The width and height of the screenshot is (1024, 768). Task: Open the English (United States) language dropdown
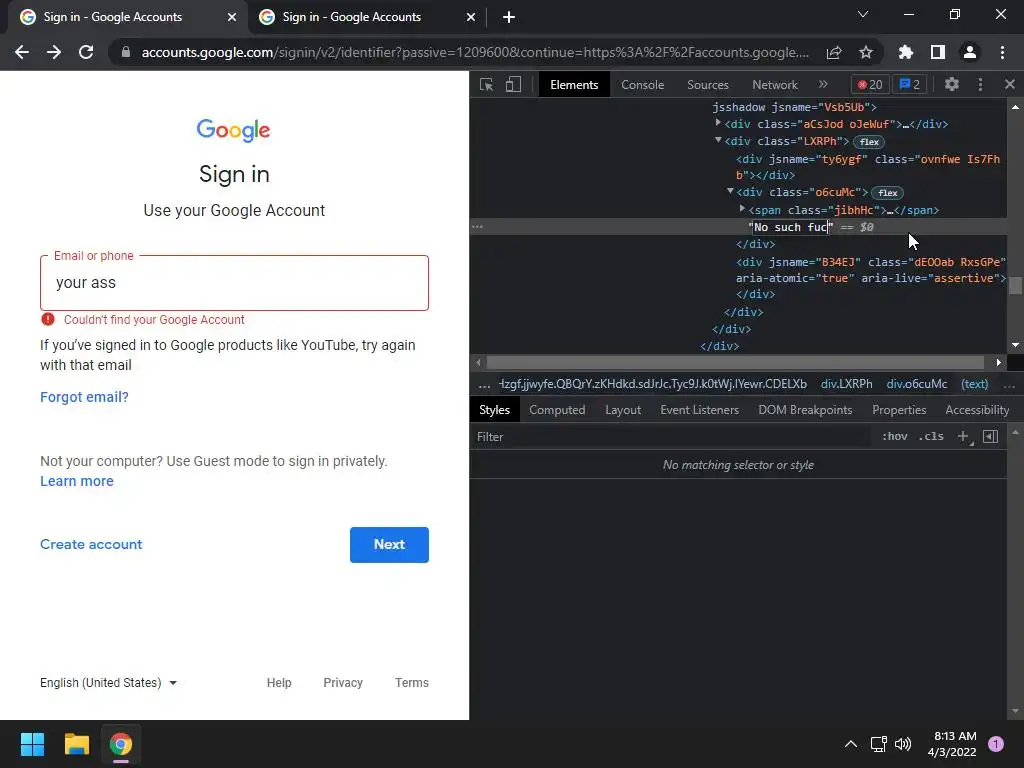(x=108, y=682)
